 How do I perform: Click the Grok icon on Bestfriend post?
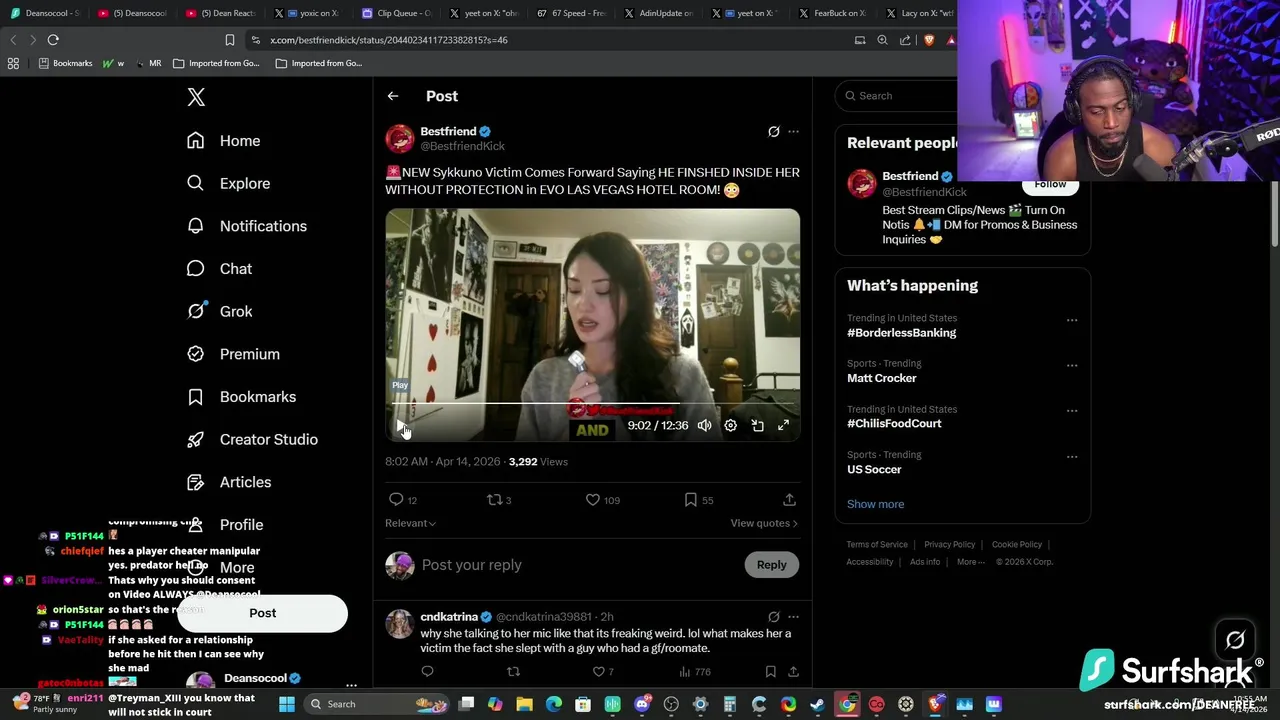click(773, 131)
